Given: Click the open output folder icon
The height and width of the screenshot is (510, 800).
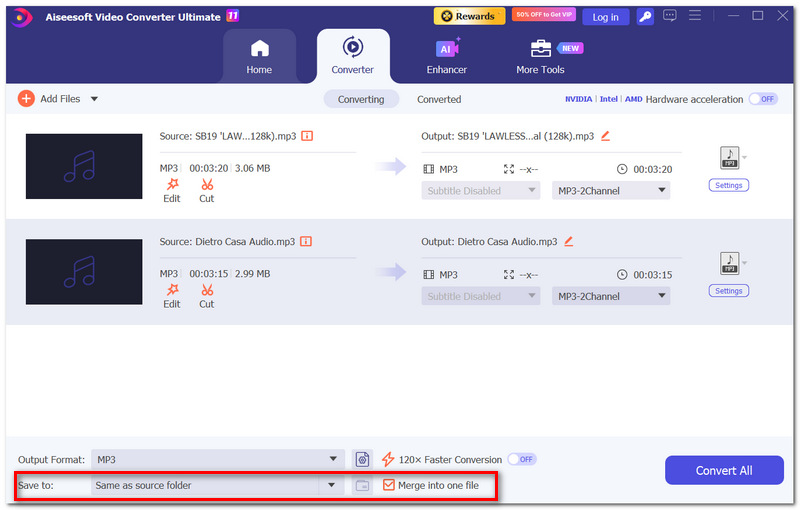Looking at the screenshot, I should 362,486.
